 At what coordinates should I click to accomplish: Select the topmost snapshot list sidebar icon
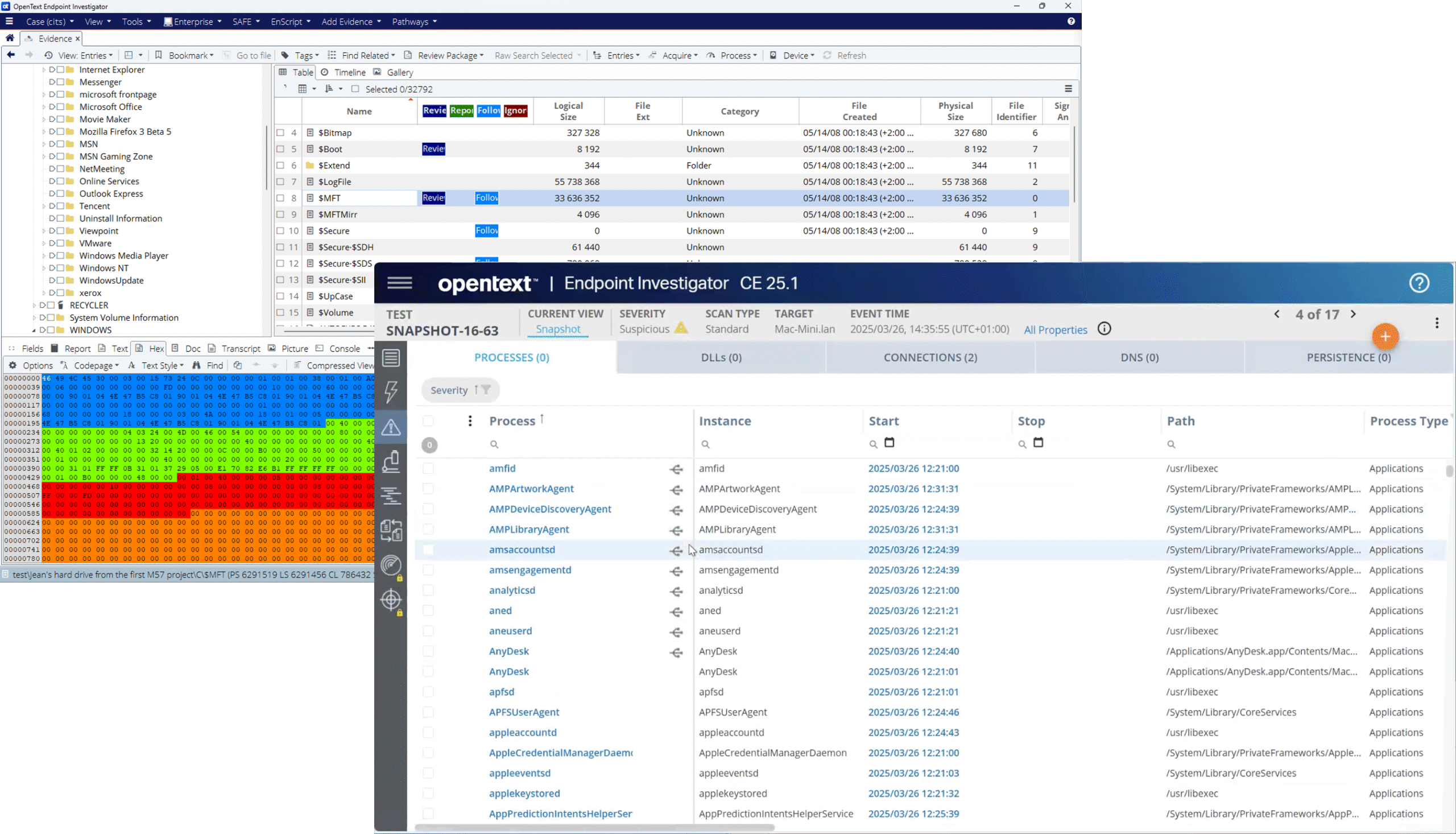click(x=392, y=357)
